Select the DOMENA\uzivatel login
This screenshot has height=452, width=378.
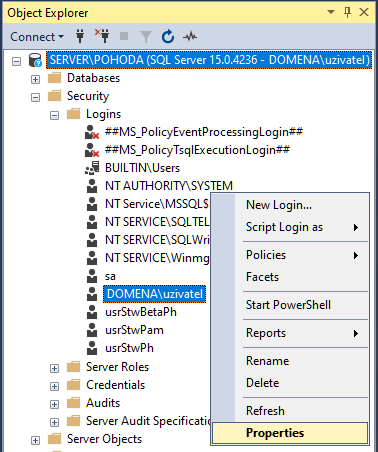pyautogui.click(x=155, y=294)
